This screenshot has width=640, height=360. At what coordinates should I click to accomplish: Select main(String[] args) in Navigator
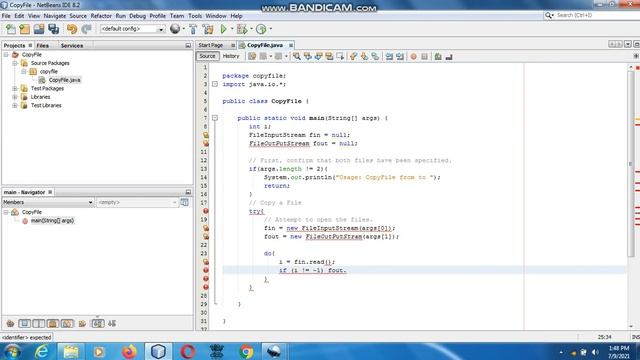tap(52, 221)
